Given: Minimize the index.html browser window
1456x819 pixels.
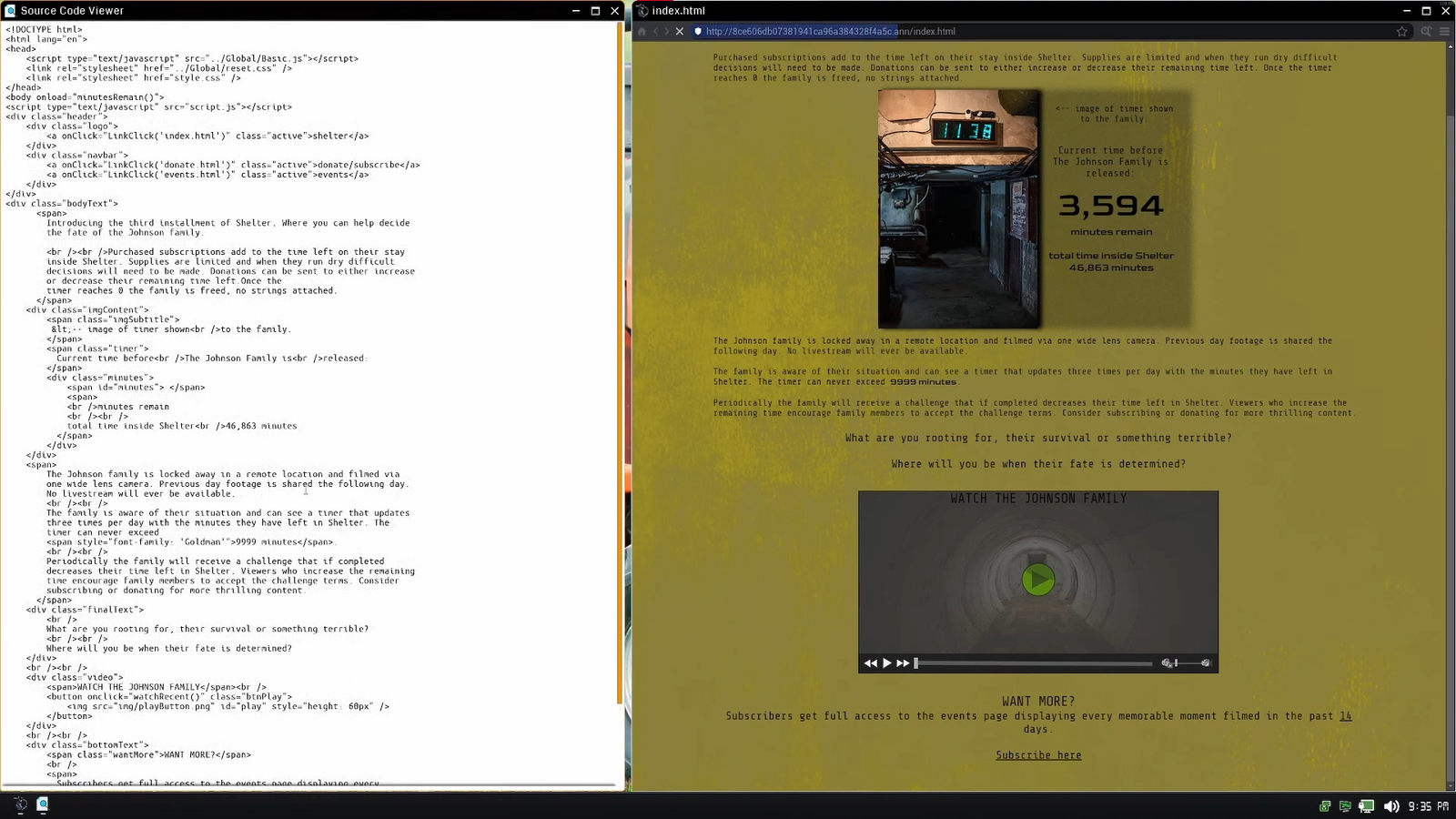Looking at the screenshot, I should (1407, 11).
